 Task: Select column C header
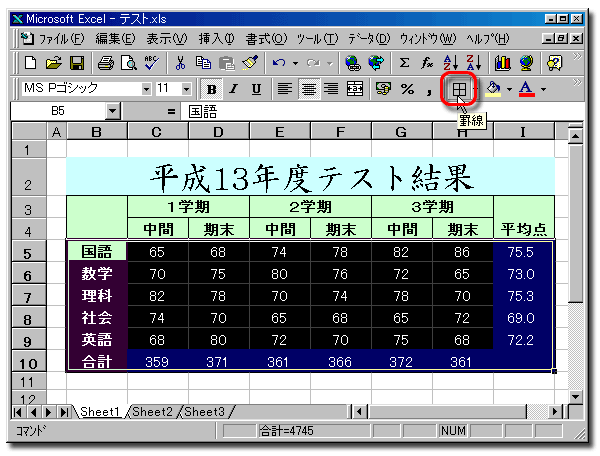[157, 132]
